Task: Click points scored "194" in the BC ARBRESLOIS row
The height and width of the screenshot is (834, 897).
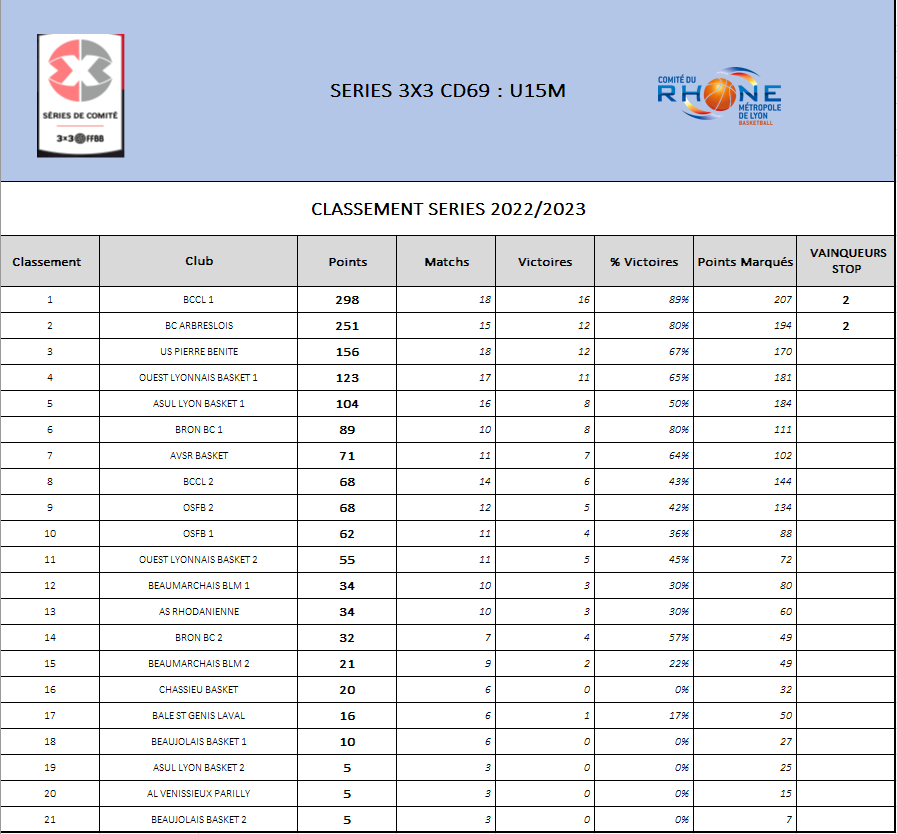Action: [783, 325]
